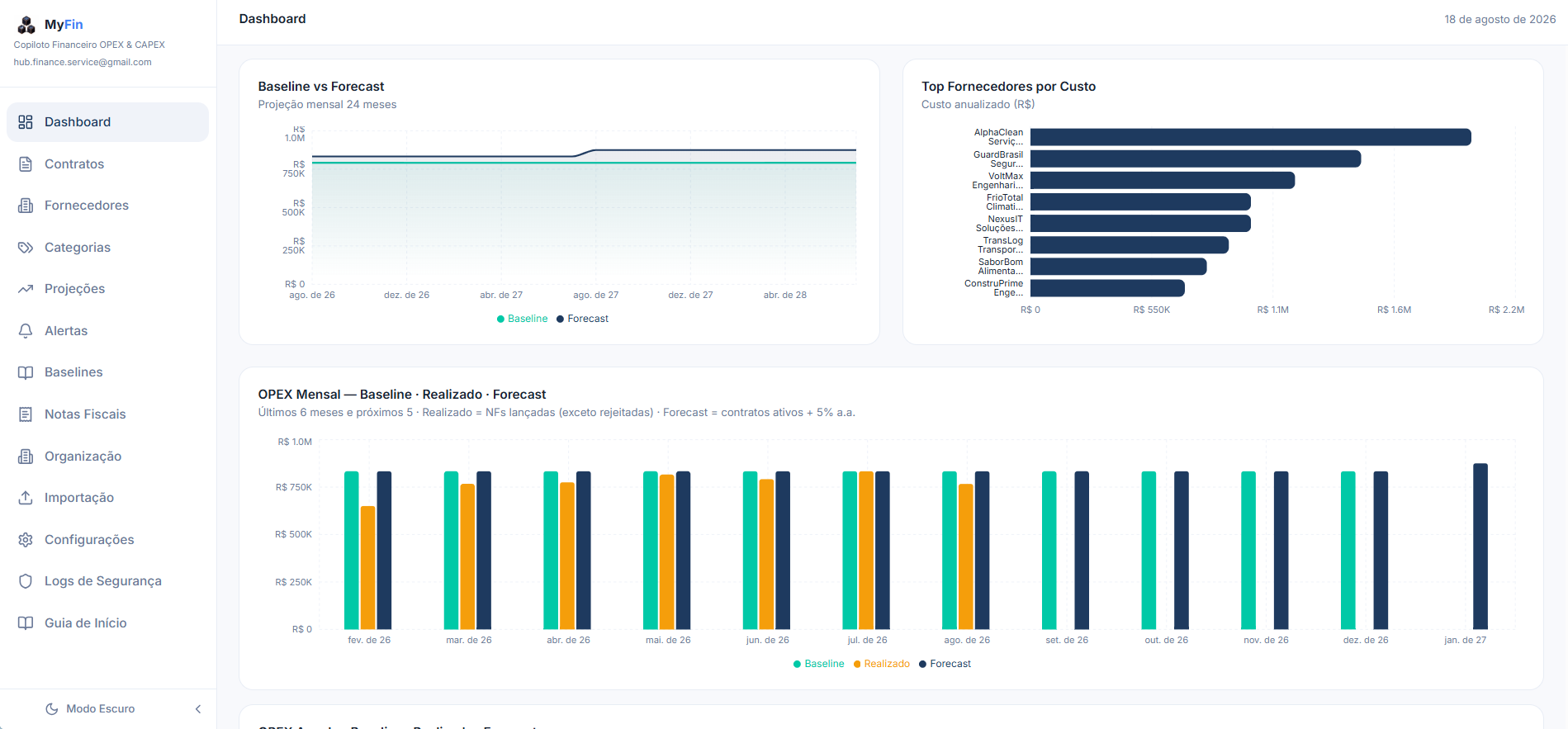
Task: Click the Importação upload icon
Action: (26, 498)
